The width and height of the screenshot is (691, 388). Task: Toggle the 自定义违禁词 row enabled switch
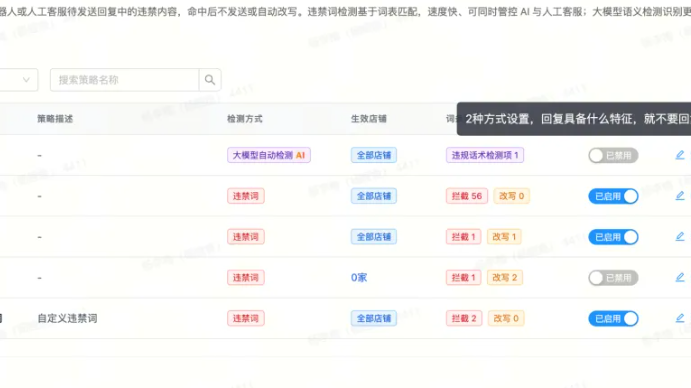613,318
